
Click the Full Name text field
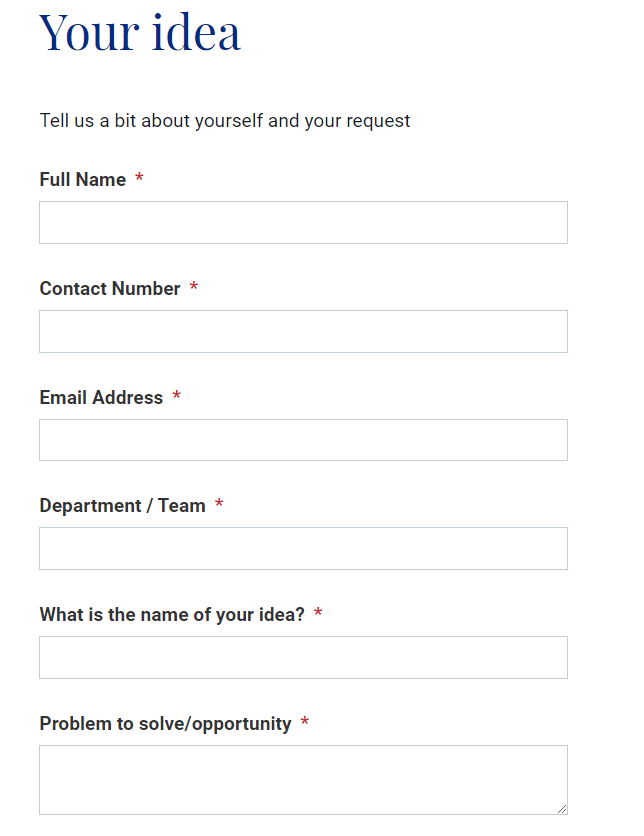tap(303, 222)
